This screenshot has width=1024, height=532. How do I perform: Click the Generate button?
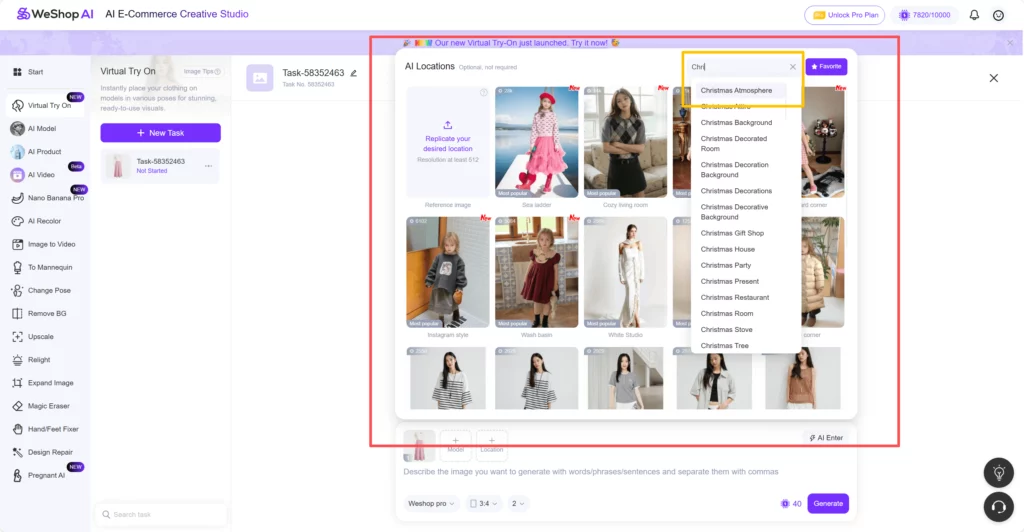coord(827,504)
